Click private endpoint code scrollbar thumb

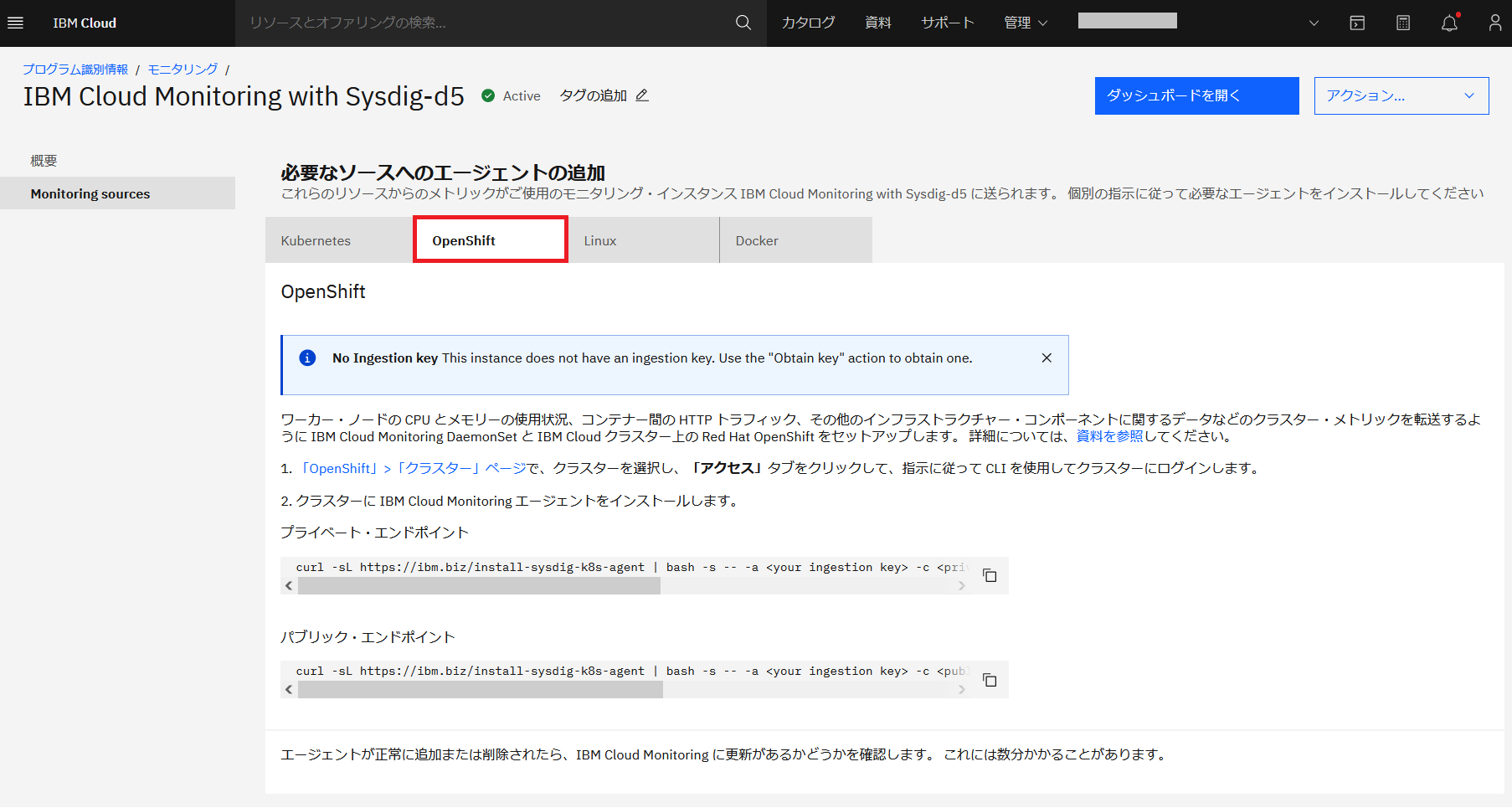pos(479,586)
